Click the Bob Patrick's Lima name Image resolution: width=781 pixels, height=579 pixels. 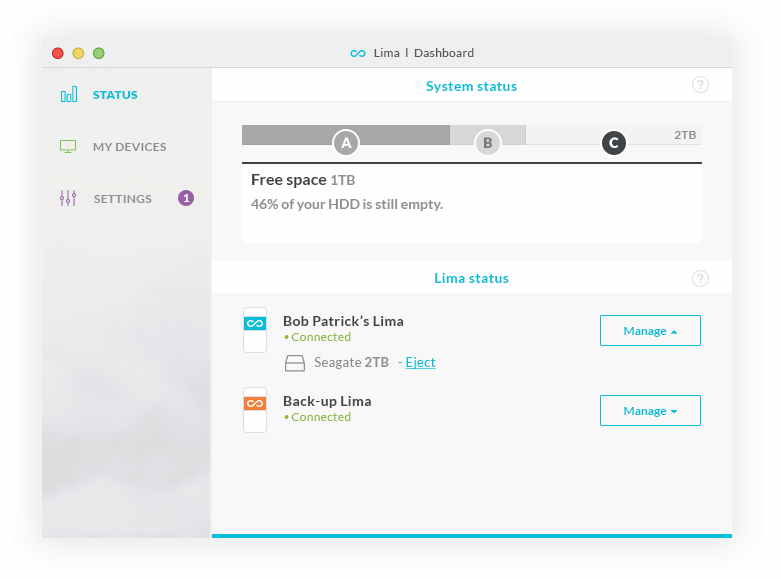(343, 321)
